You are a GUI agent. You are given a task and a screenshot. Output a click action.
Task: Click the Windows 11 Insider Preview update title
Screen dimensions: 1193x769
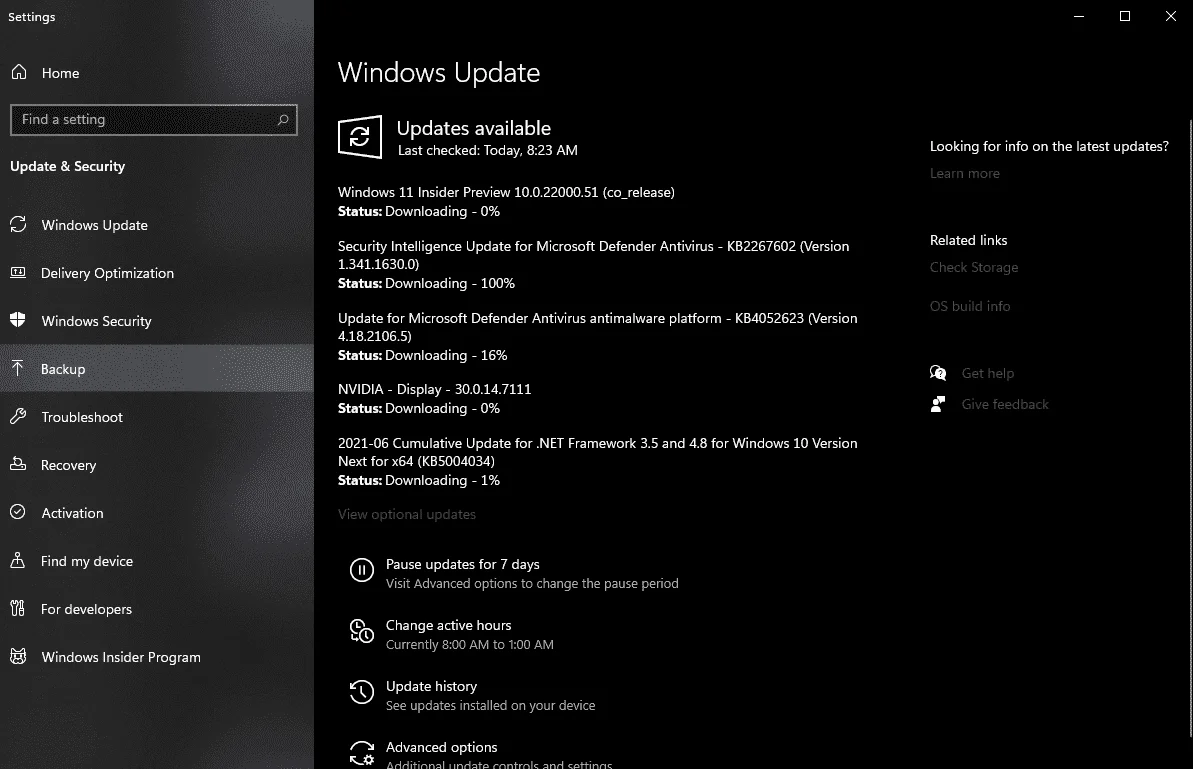click(506, 192)
